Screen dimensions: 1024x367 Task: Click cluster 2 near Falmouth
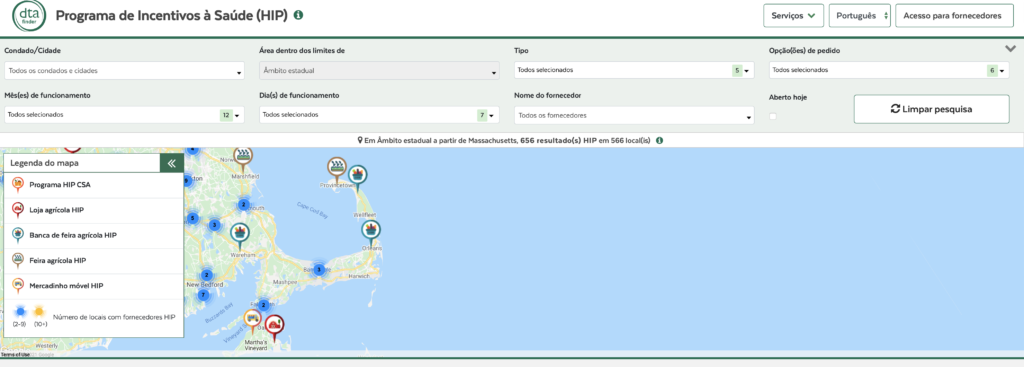pyautogui.click(x=264, y=304)
